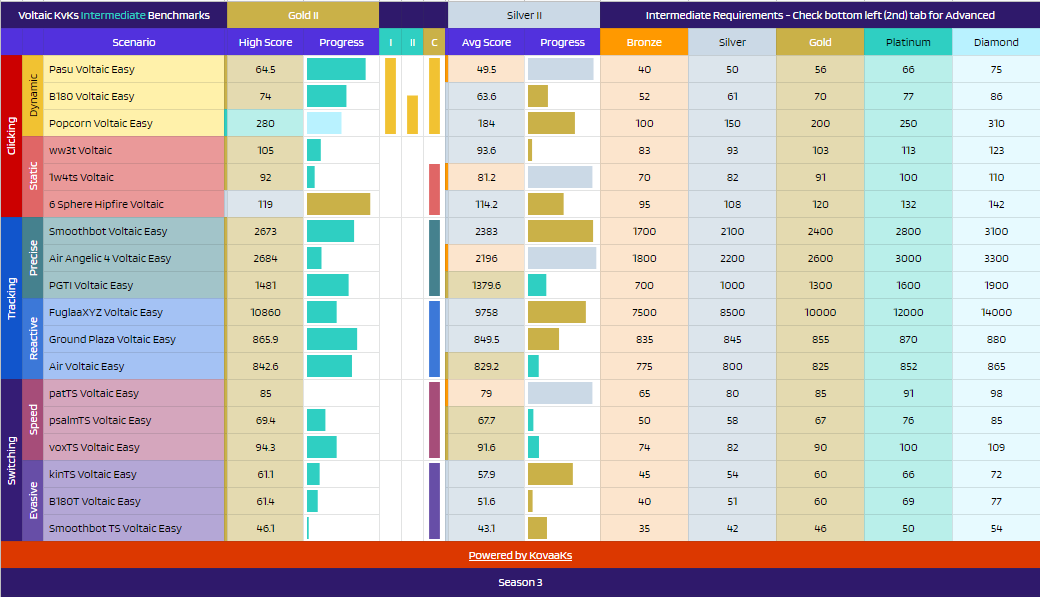Click the 6 Sphere Hipfire gold progress bar
The image size is (1040, 597).
(338, 204)
